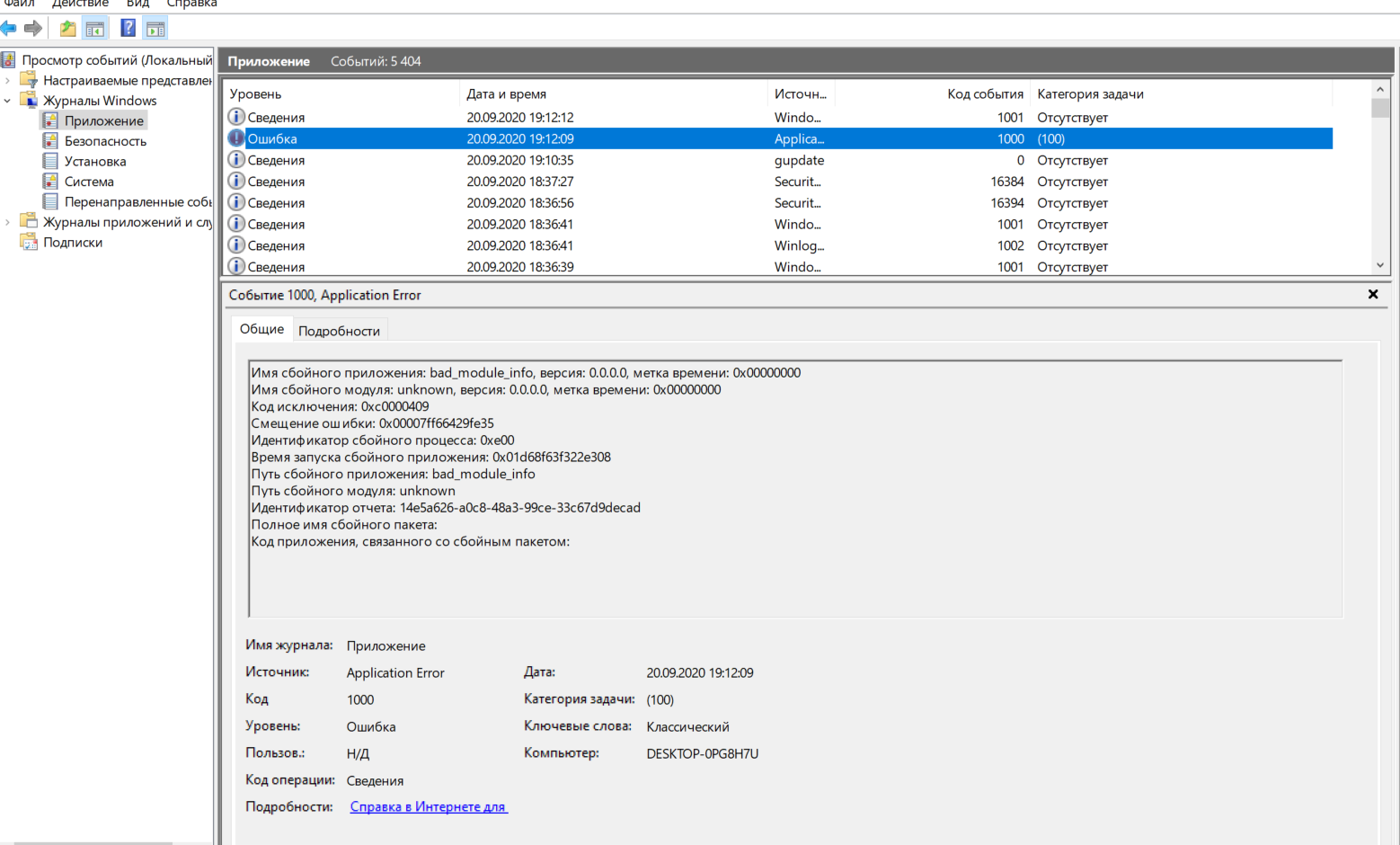
Task: Click info icon of the 19:12:12 event
Action: pos(236,117)
